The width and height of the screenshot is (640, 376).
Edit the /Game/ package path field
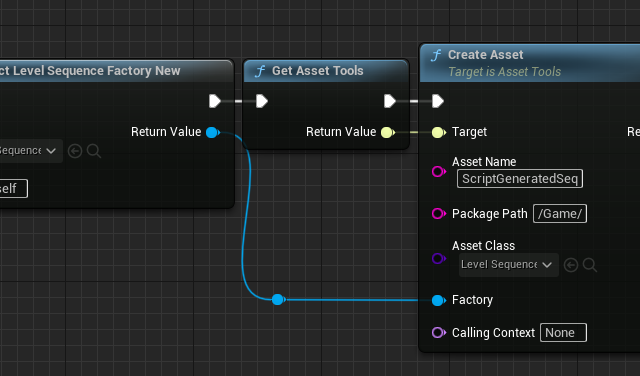[560, 214]
